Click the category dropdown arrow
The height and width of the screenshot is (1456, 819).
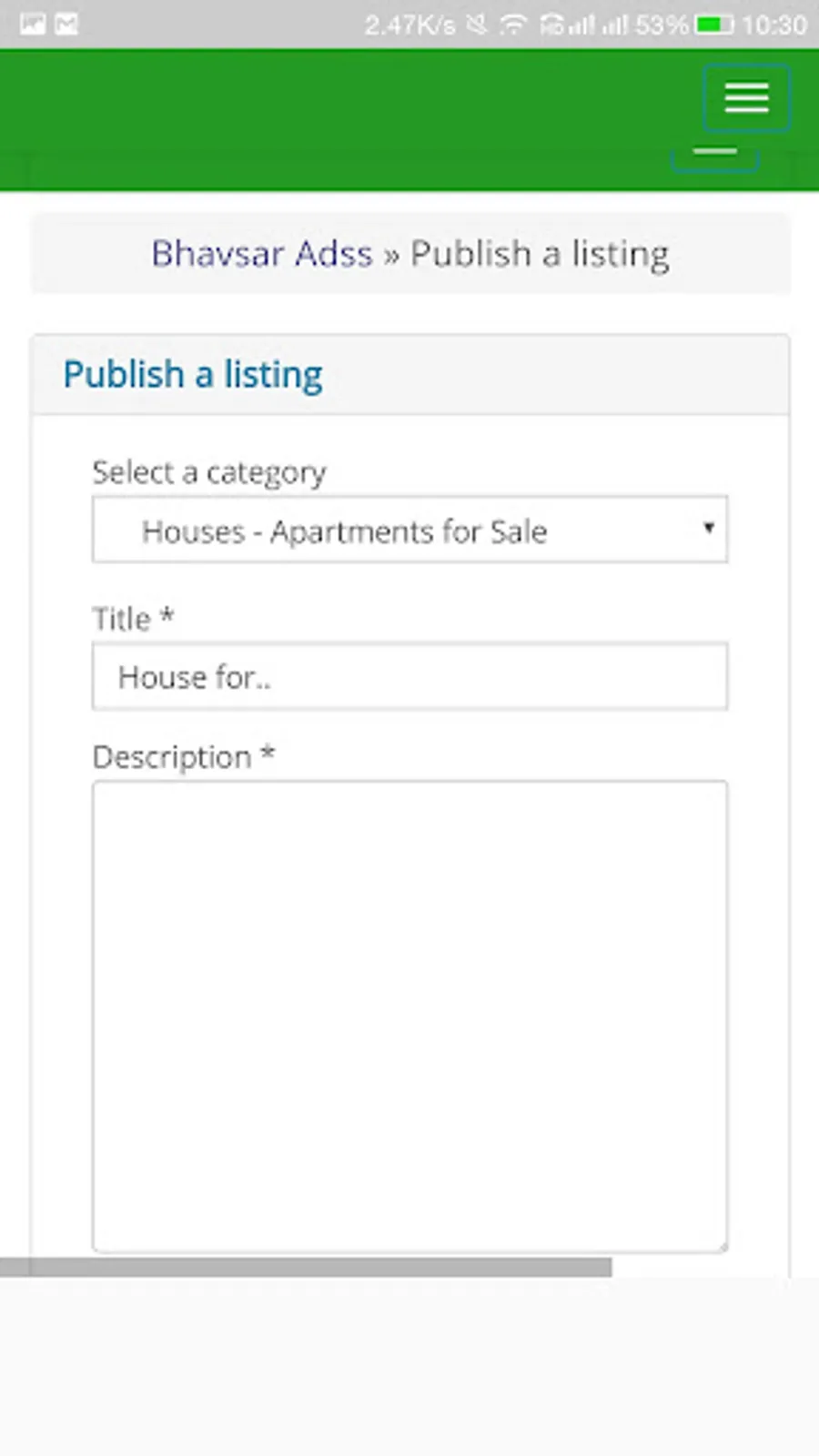tap(708, 528)
